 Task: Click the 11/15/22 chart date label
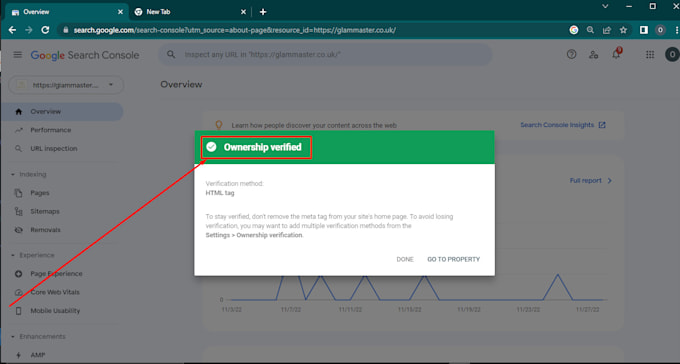tap(409, 309)
